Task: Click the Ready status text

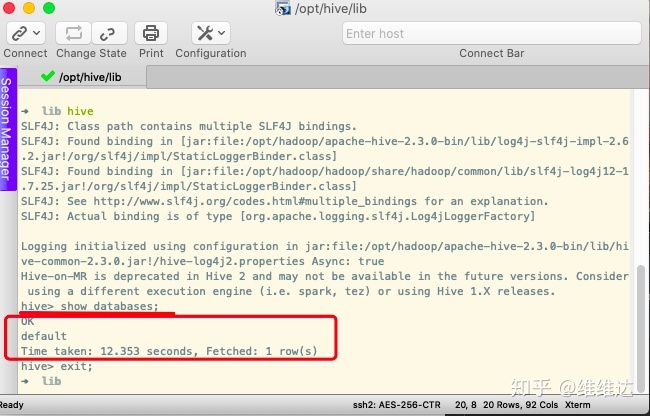Action: [12, 405]
